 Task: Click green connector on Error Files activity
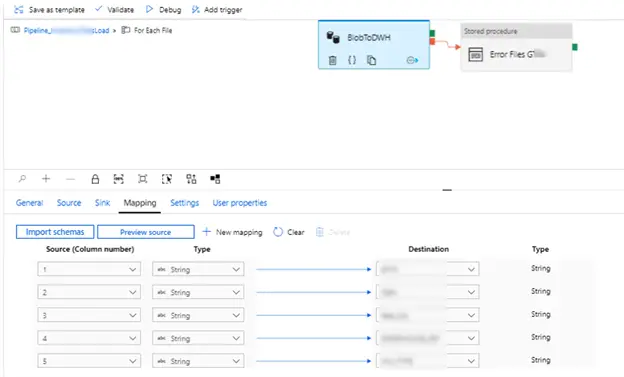tap(575, 47)
